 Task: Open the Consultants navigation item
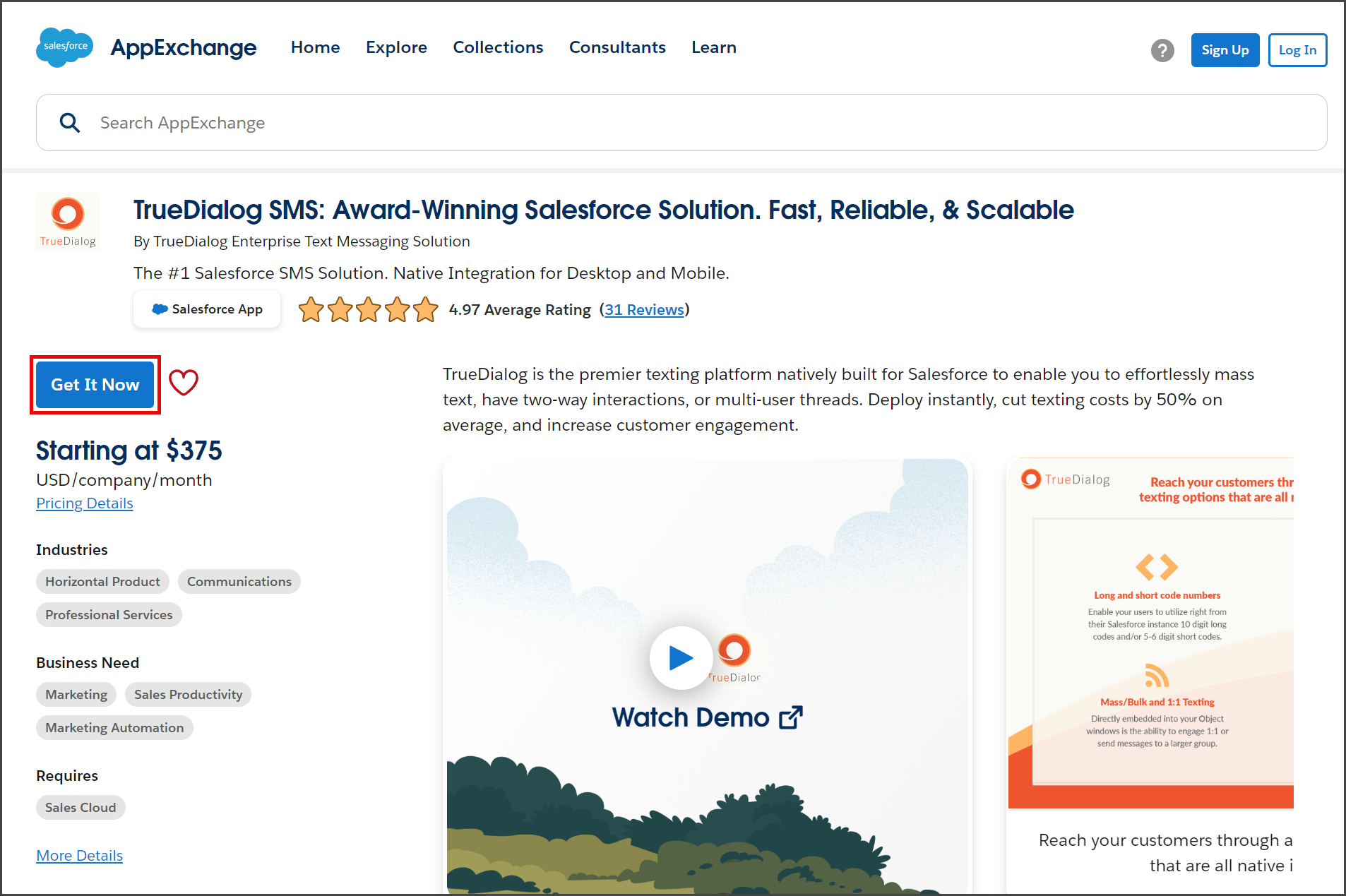617,47
